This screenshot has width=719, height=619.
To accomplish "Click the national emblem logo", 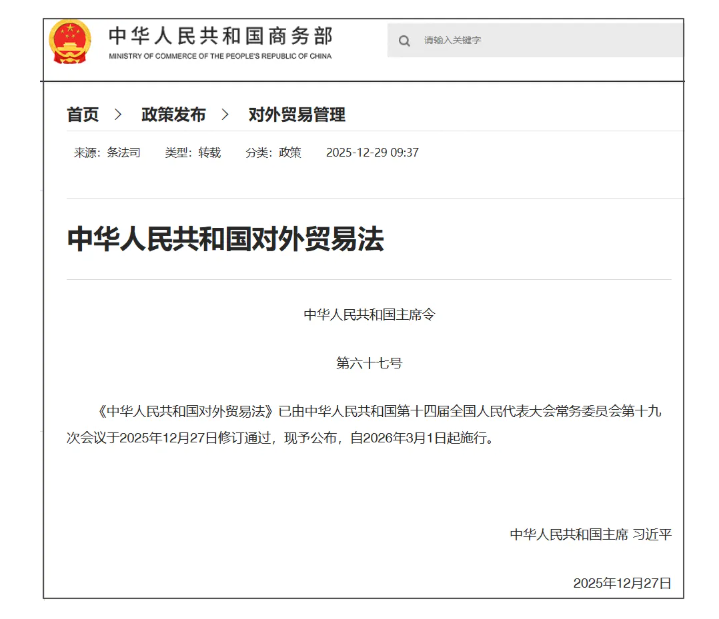I will click(70, 41).
